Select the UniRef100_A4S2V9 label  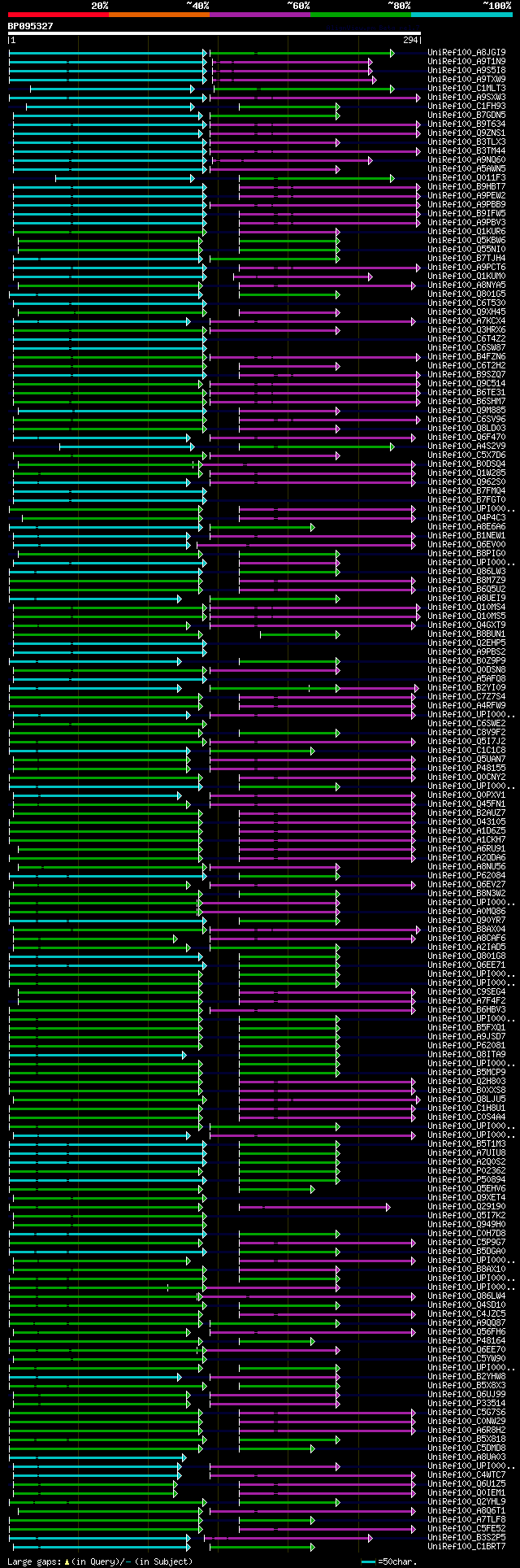tap(466, 446)
